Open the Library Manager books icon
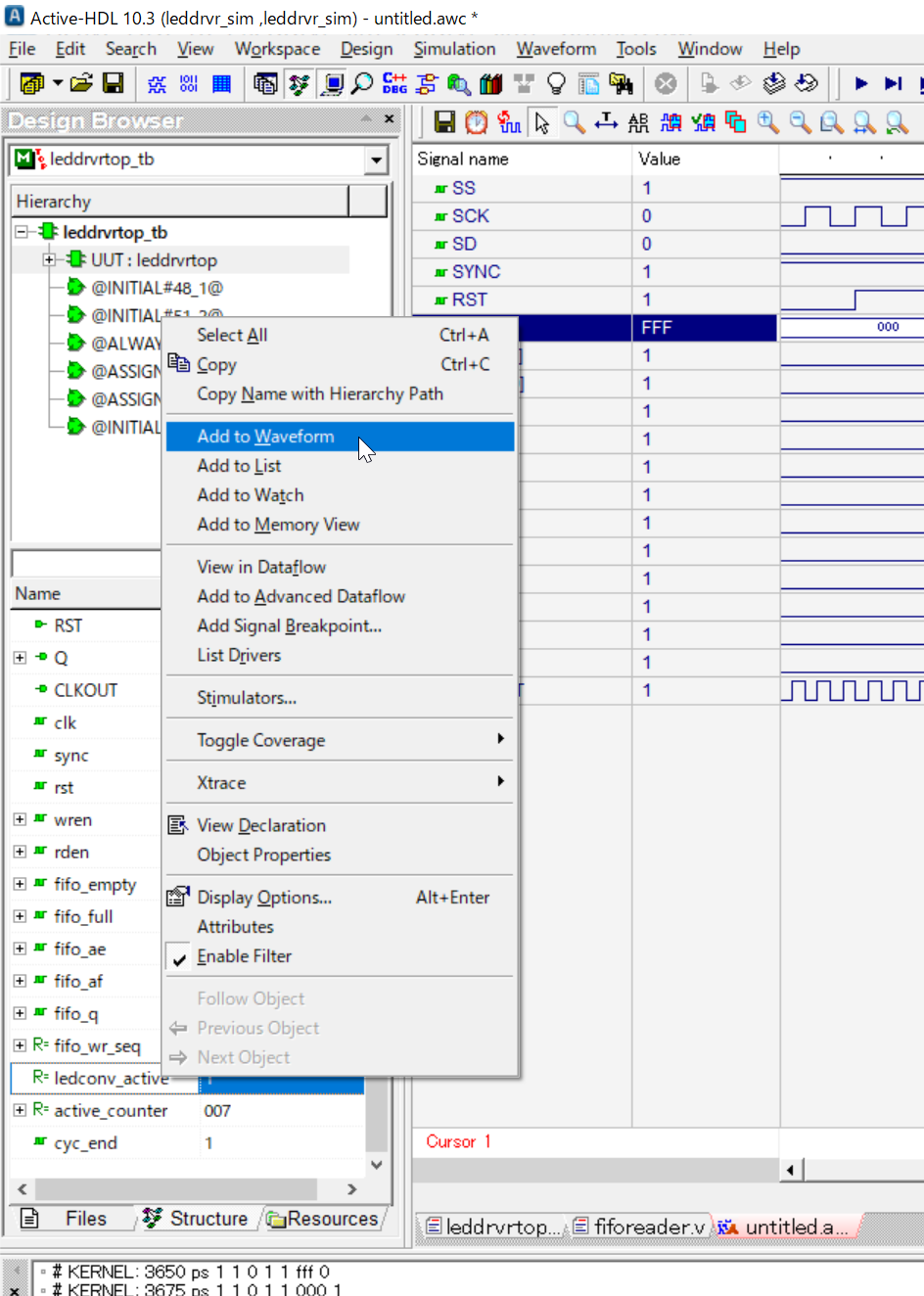 pyautogui.click(x=491, y=83)
